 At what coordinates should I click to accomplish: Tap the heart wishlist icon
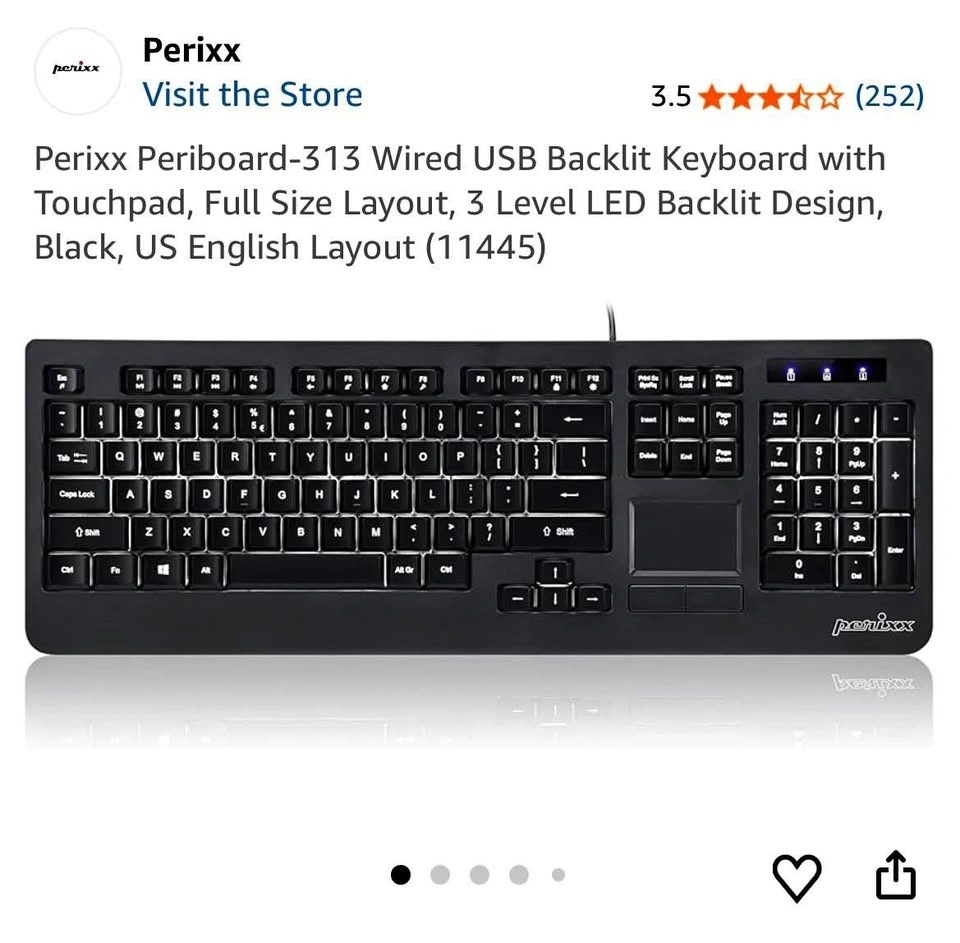(x=797, y=877)
